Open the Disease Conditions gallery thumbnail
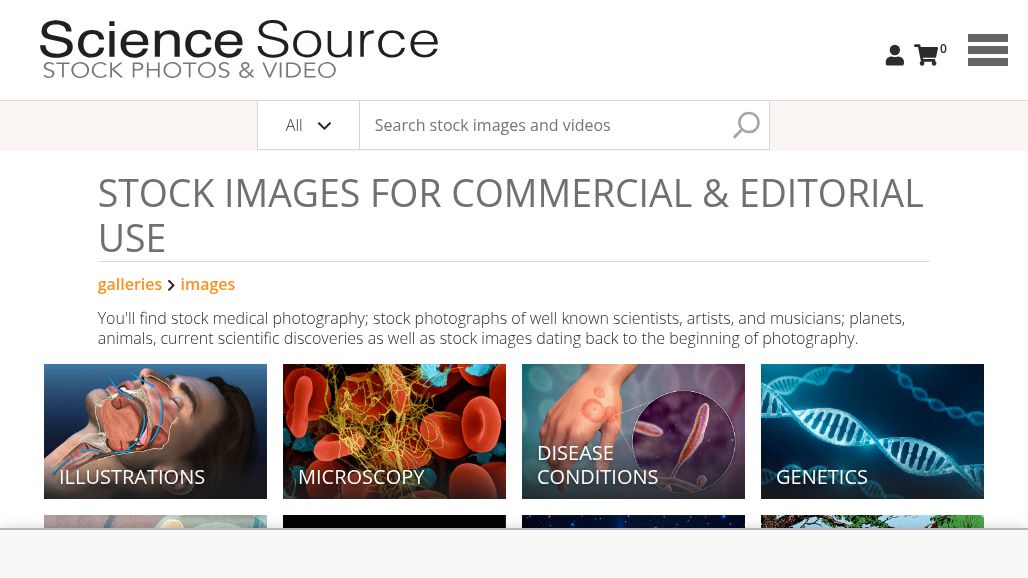1028x578 pixels. (x=633, y=431)
